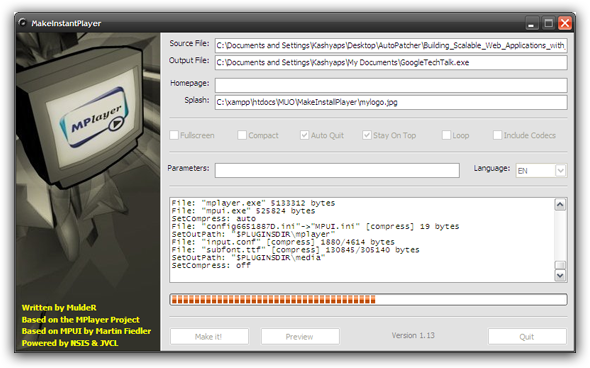Click log line 'File: "mplayer.exe"'

[x=253, y=203]
